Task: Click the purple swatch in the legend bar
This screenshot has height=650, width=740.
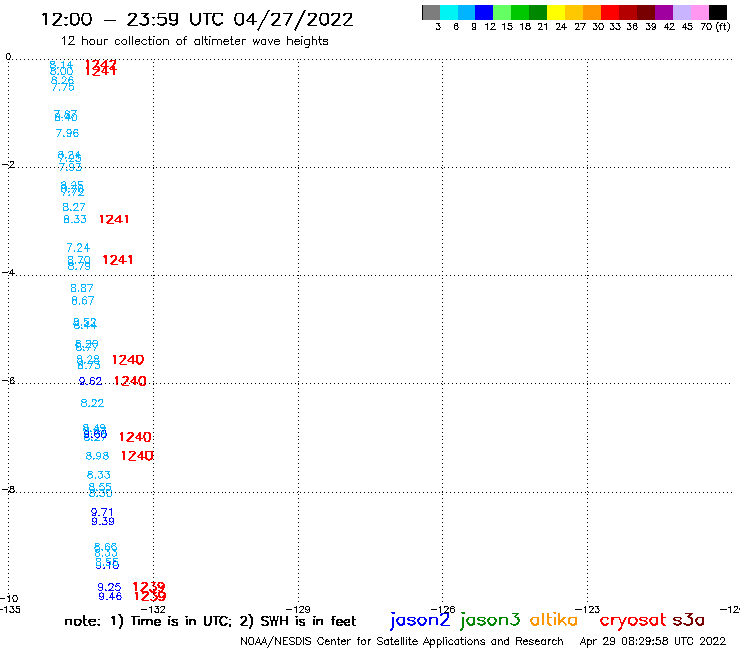Action: [664, 12]
